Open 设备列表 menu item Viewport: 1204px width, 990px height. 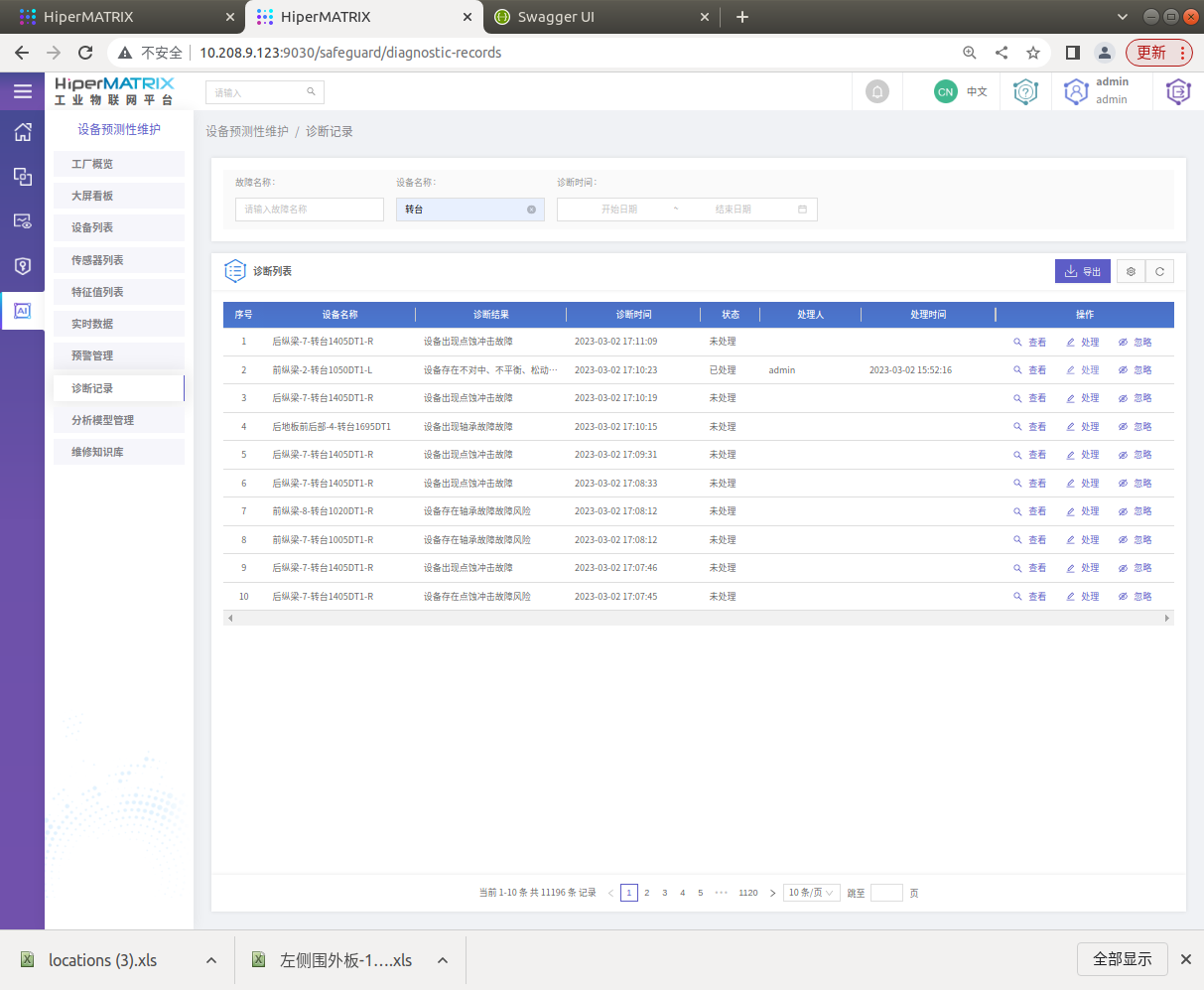(x=119, y=227)
